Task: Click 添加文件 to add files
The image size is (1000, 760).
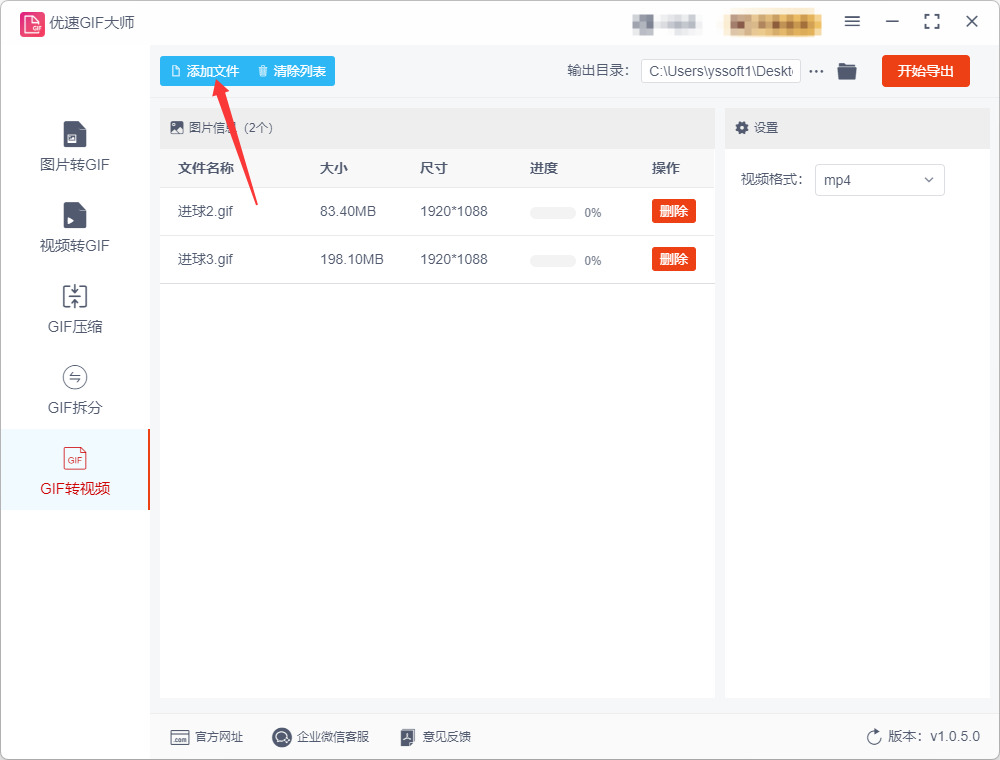Action: point(205,71)
